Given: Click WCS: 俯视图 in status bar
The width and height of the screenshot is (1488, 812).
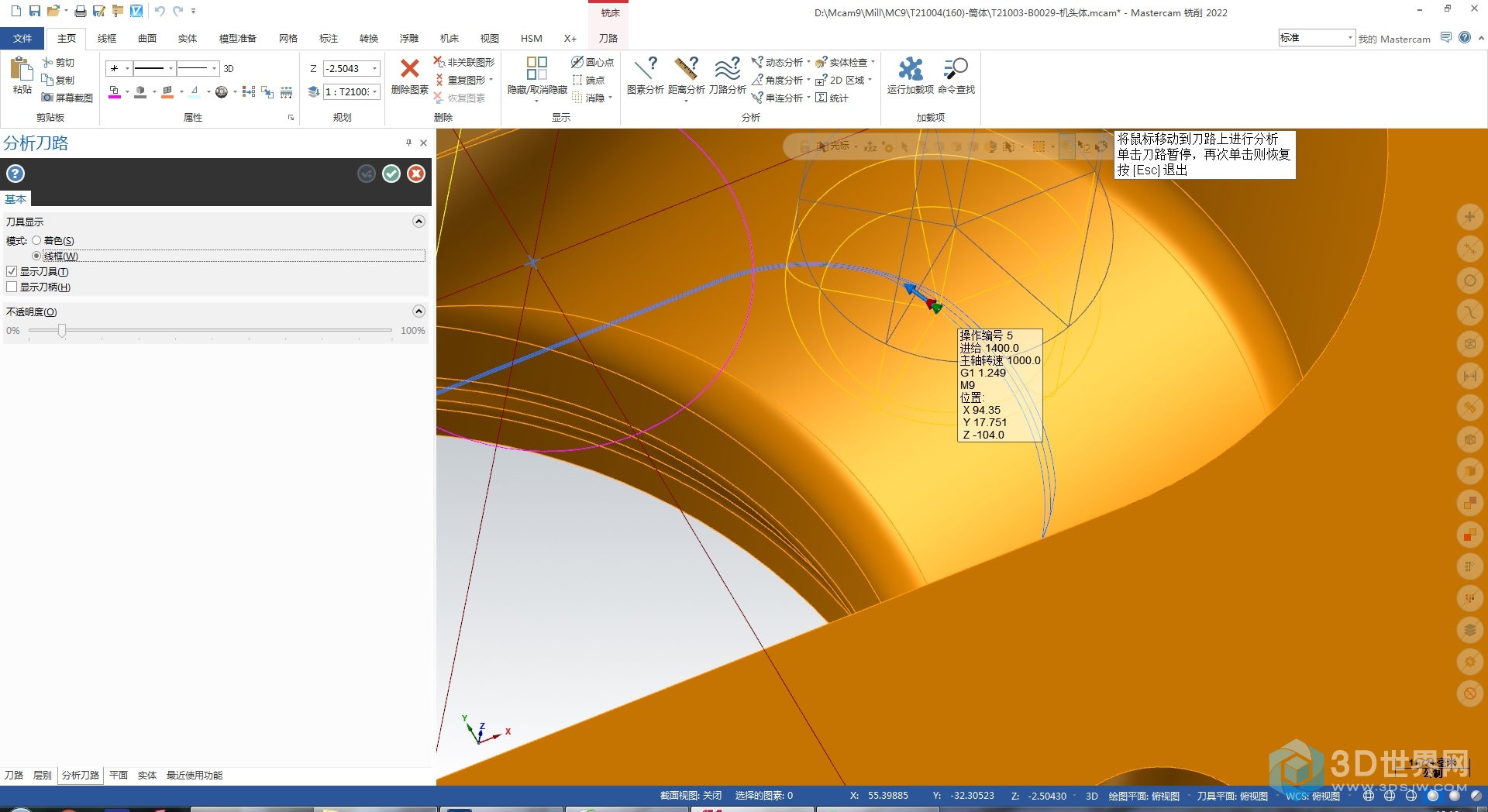Looking at the screenshot, I should point(1313,796).
